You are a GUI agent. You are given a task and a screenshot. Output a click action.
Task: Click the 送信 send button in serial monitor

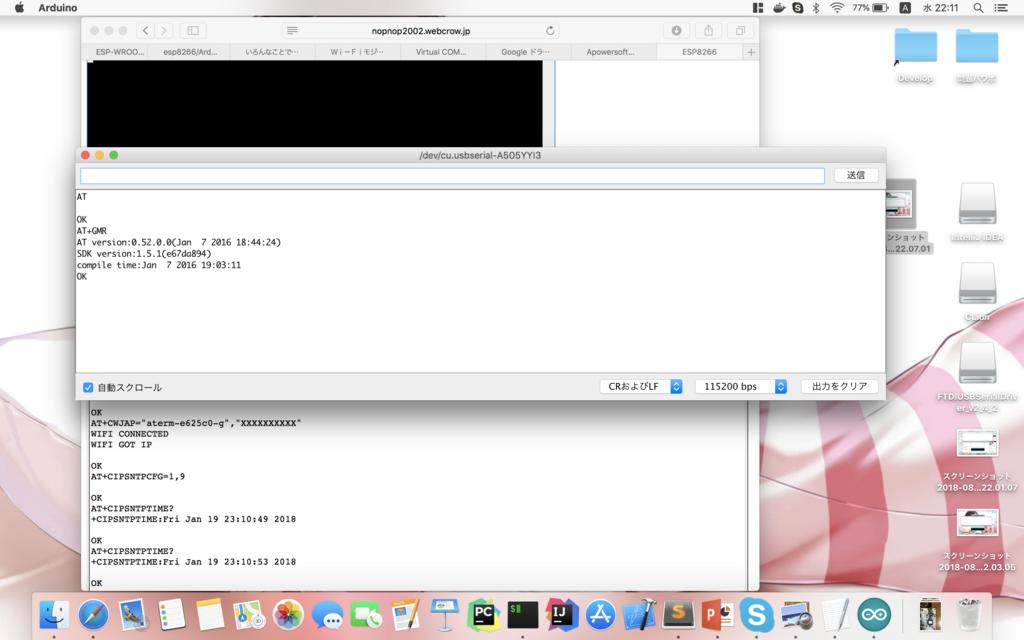pos(856,175)
